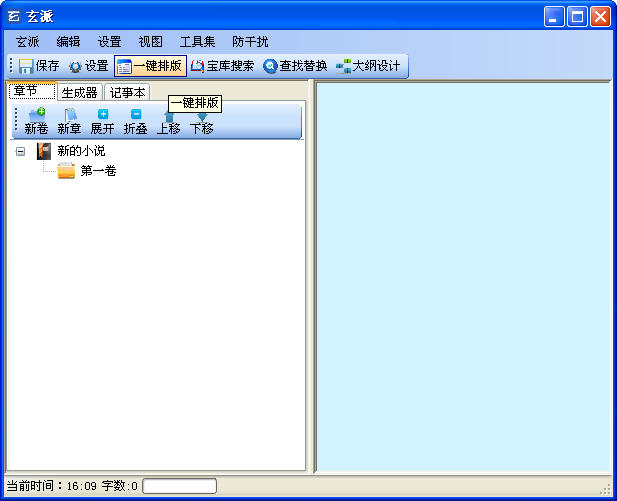The image size is (617, 501).
Task: Switch to the 记事本 tab
Action: pos(127,93)
